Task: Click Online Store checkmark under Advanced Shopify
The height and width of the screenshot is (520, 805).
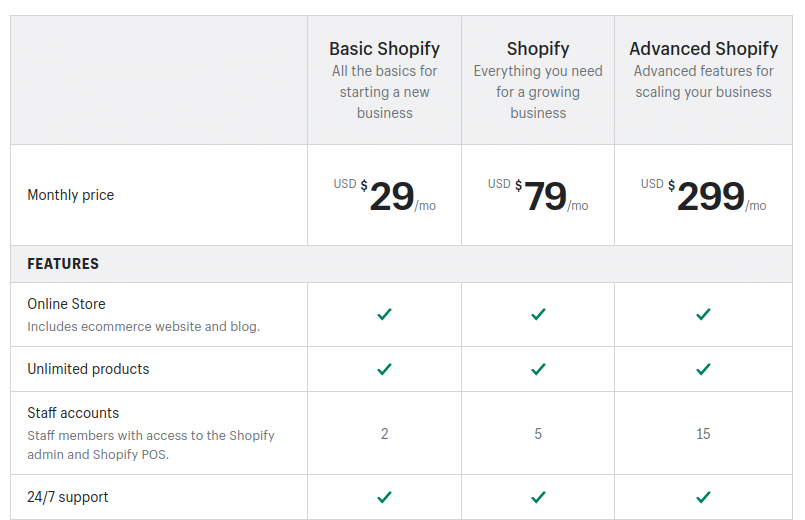Action: pyautogui.click(x=703, y=314)
